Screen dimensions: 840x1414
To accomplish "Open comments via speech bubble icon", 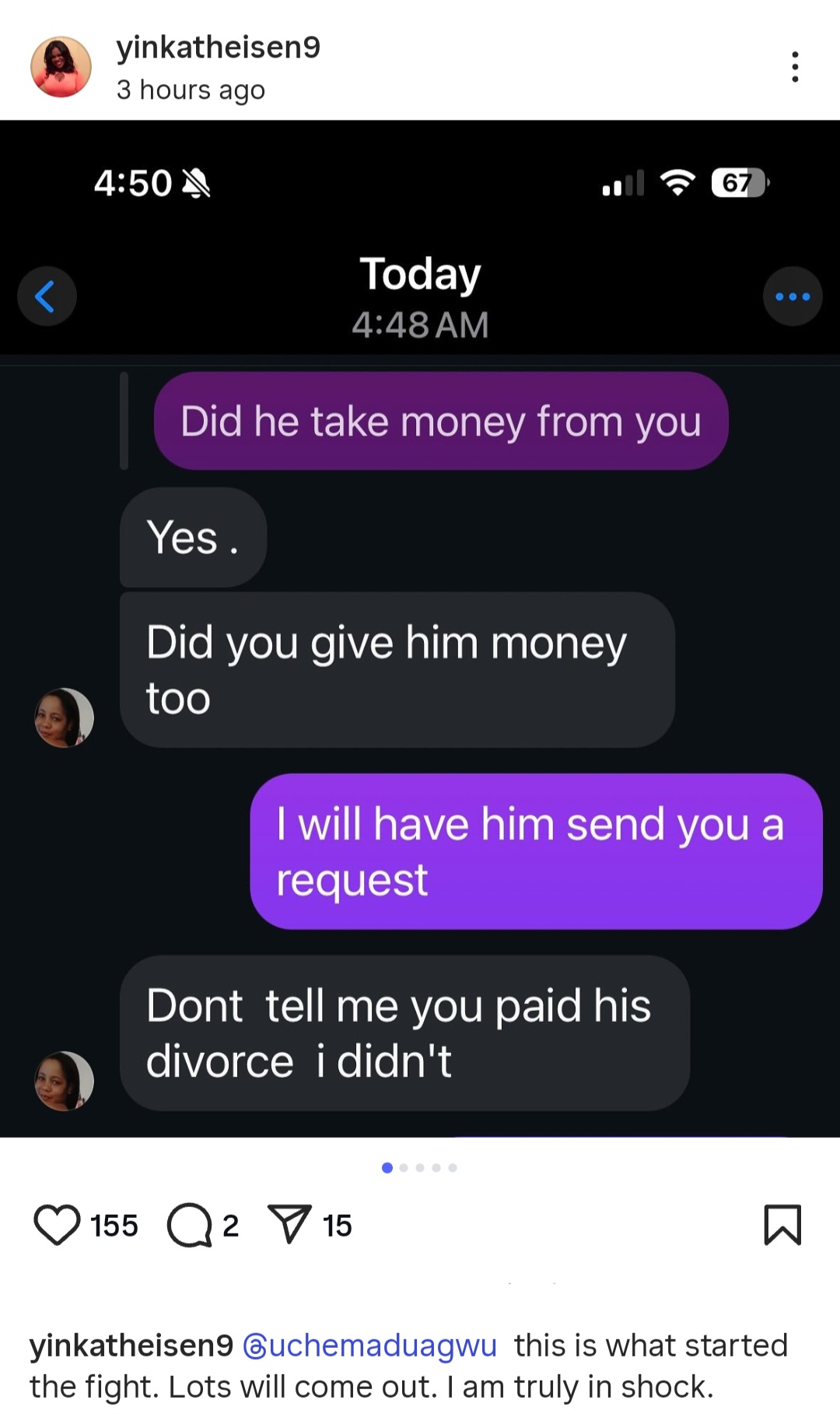I will (x=189, y=1225).
